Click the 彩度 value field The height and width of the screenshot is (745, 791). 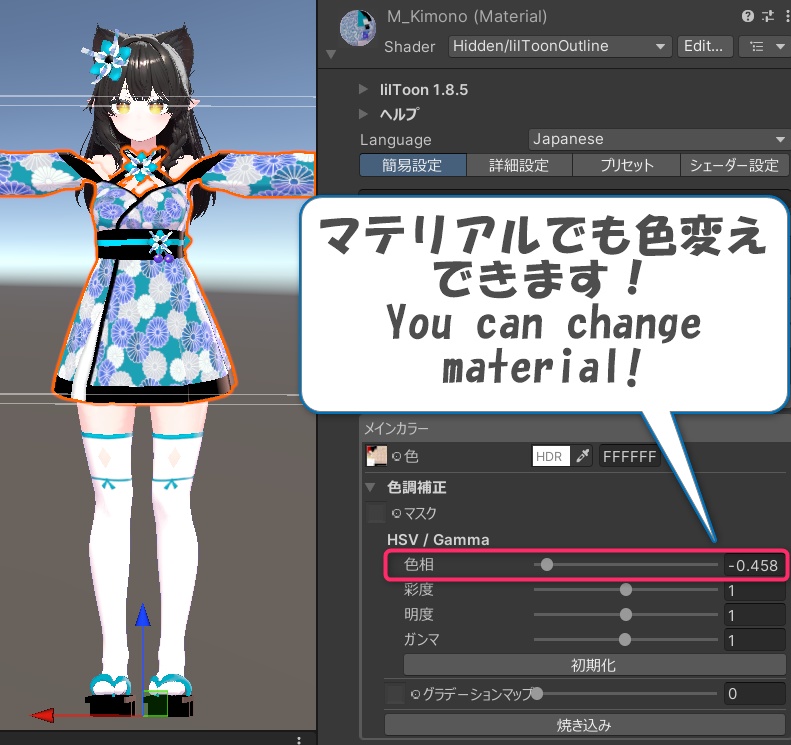coord(754,591)
